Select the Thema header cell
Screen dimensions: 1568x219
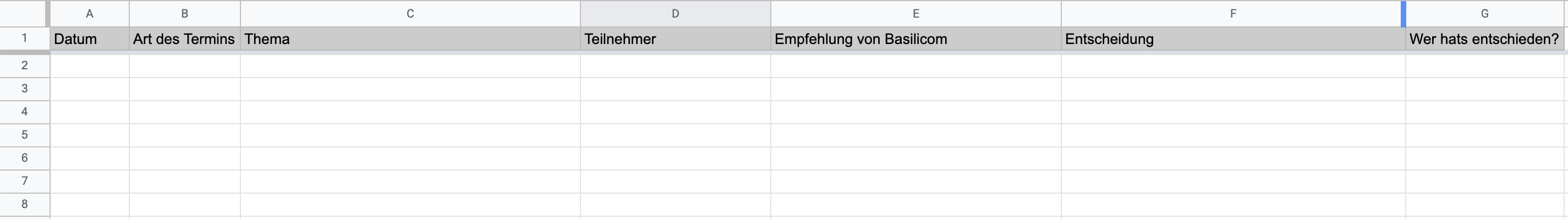[x=410, y=39]
